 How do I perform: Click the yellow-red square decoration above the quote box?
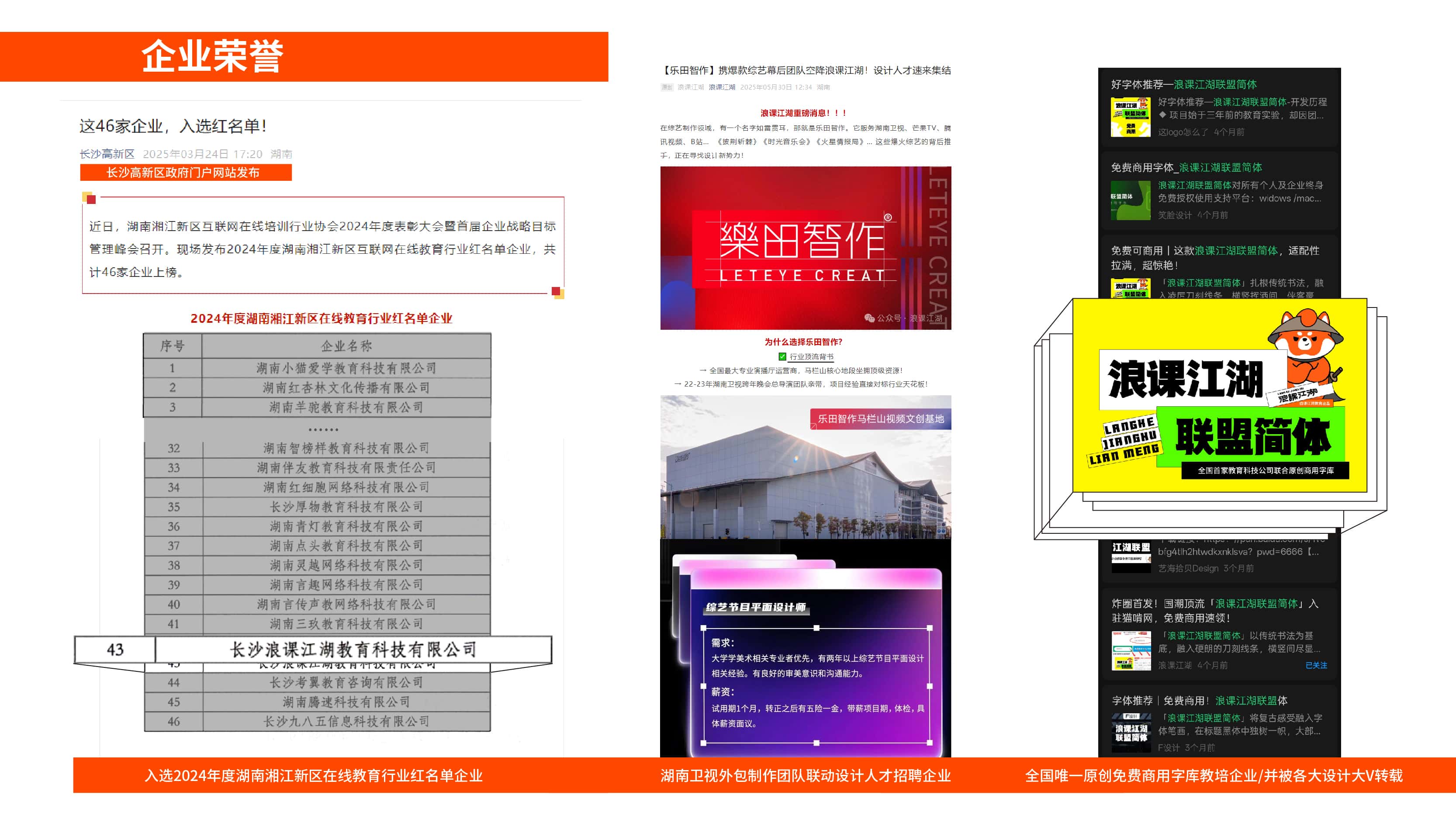coord(89,198)
